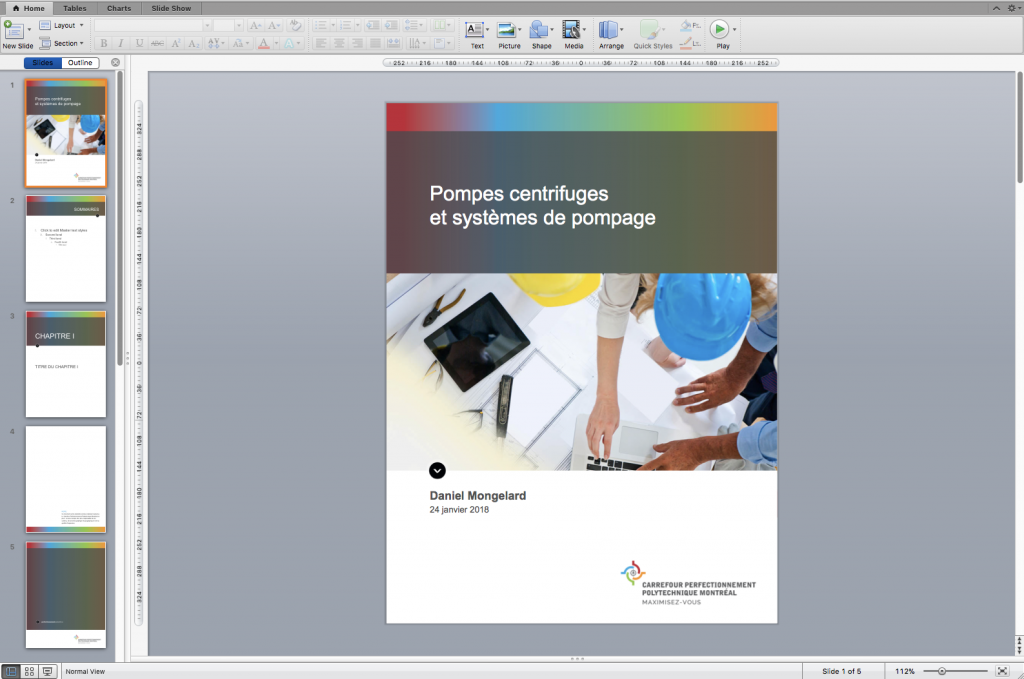Insert a Text box
This screenshot has width=1024, height=679.
coord(477,35)
